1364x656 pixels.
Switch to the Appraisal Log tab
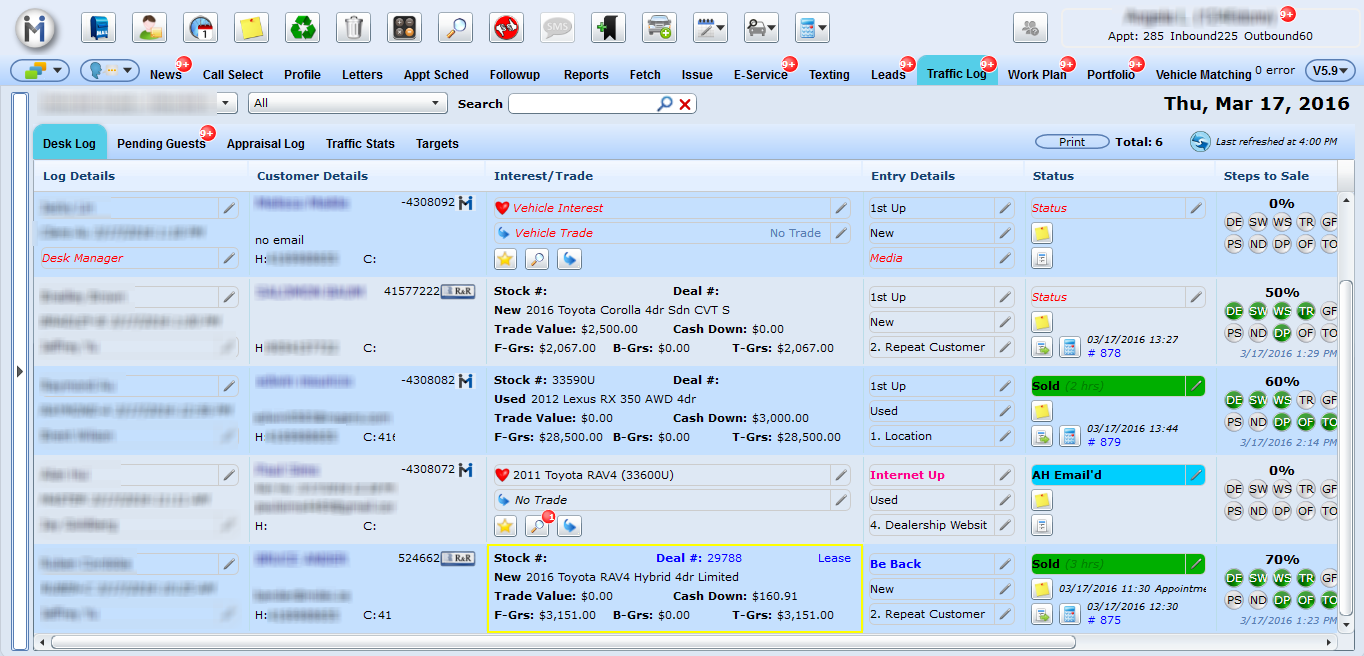click(x=265, y=144)
